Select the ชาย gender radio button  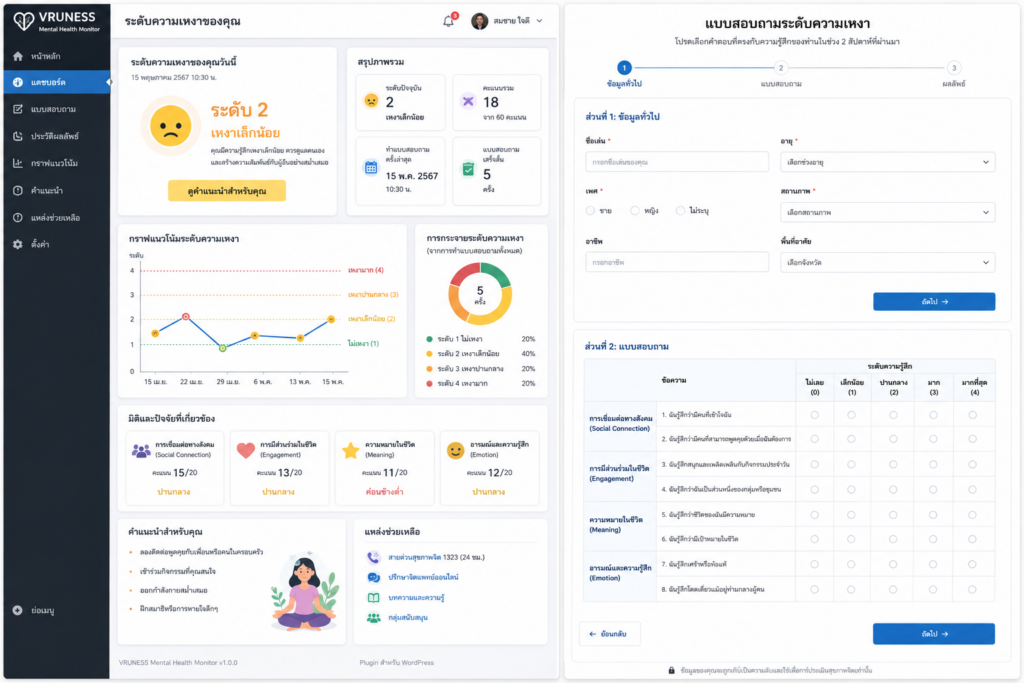590,210
